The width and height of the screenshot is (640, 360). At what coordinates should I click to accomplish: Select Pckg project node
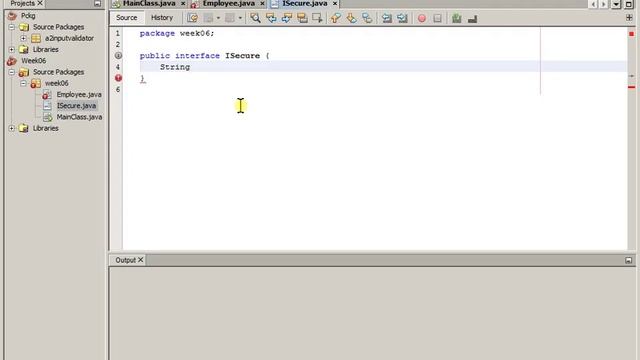click(28, 16)
